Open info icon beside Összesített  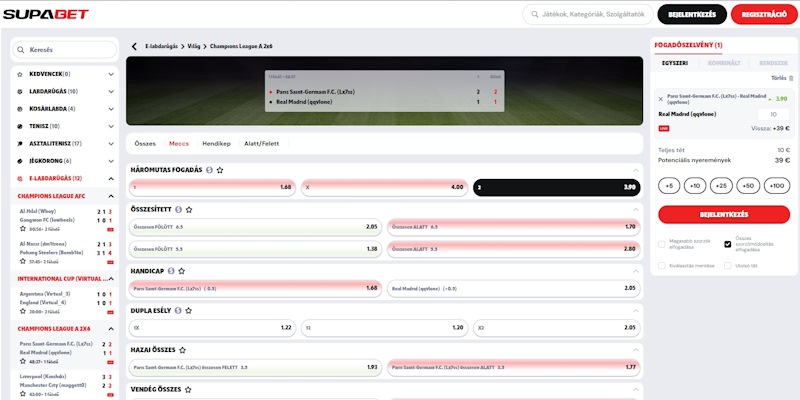(x=178, y=209)
